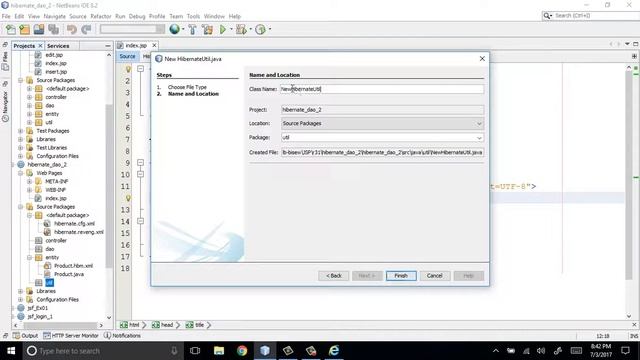Click the green Run Project icon
The width and height of the screenshot is (640, 360).
click(223, 29)
